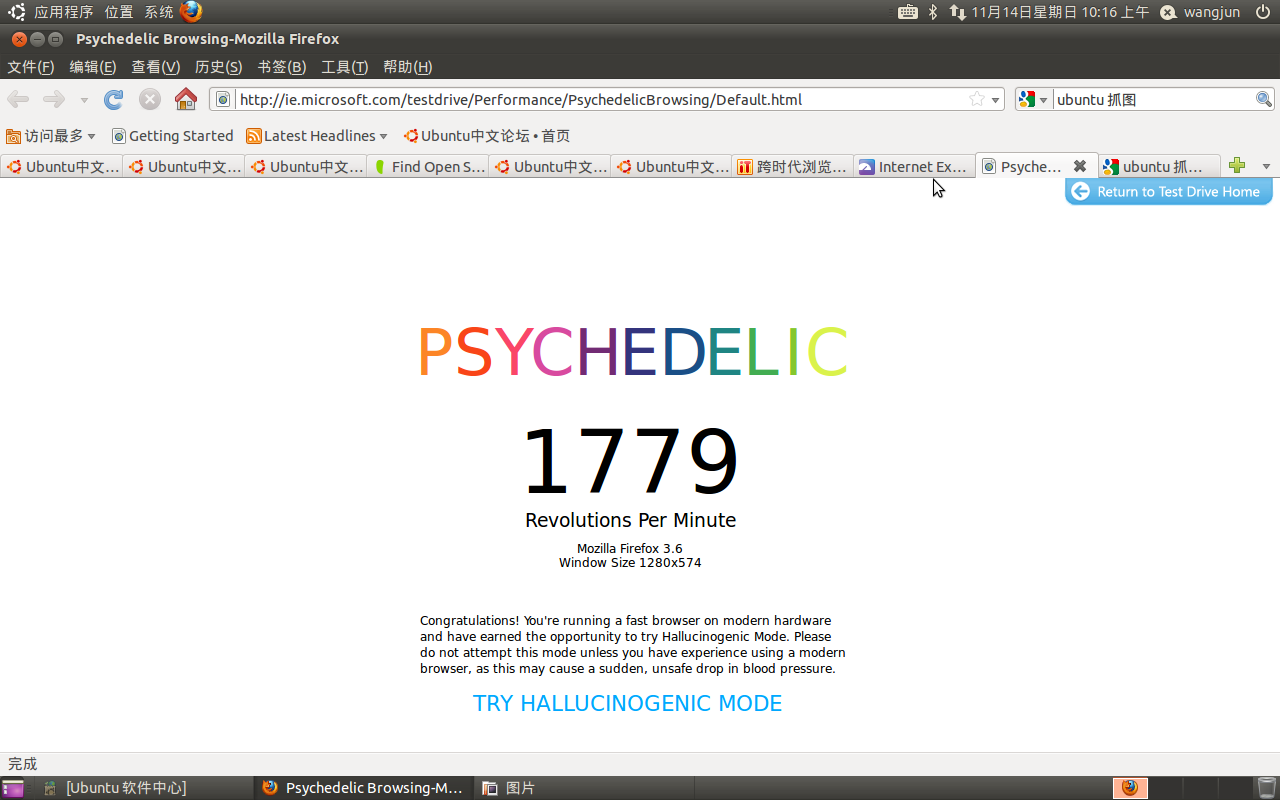Open the Ubuntu中文论坛 • 首页 bookmark
The height and width of the screenshot is (800, 1280).
pos(487,136)
